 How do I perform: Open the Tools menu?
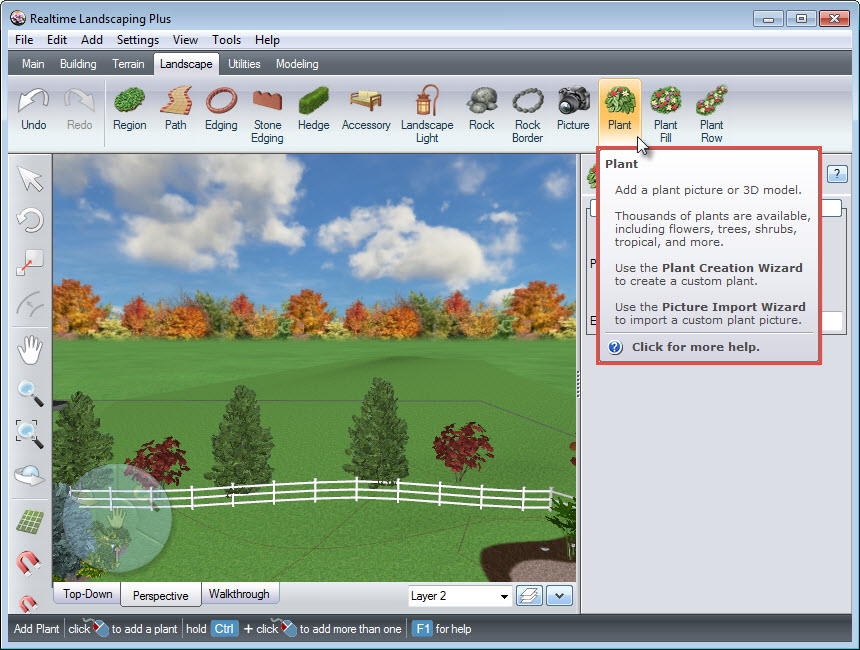click(227, 40)
